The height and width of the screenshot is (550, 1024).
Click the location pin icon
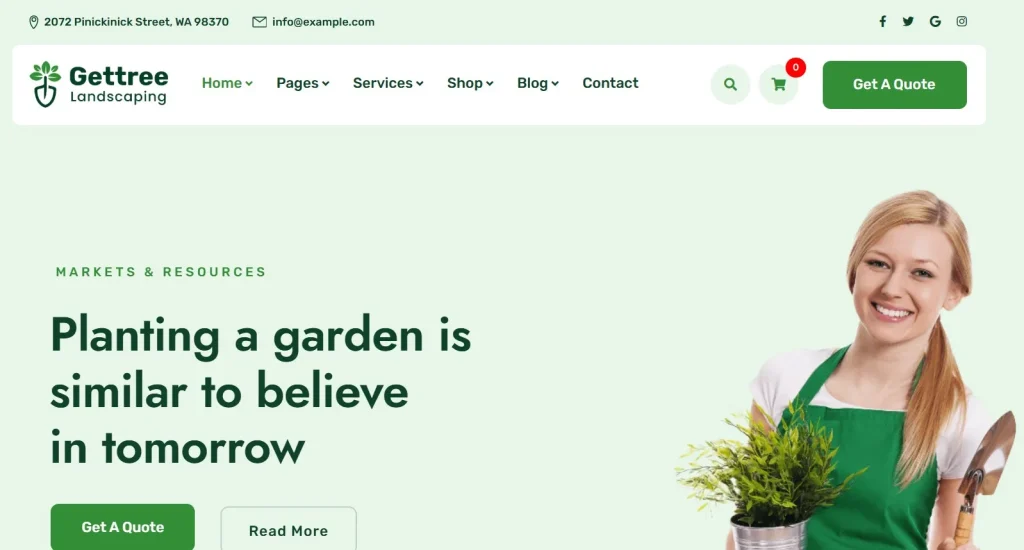click(x=33, y=22)
